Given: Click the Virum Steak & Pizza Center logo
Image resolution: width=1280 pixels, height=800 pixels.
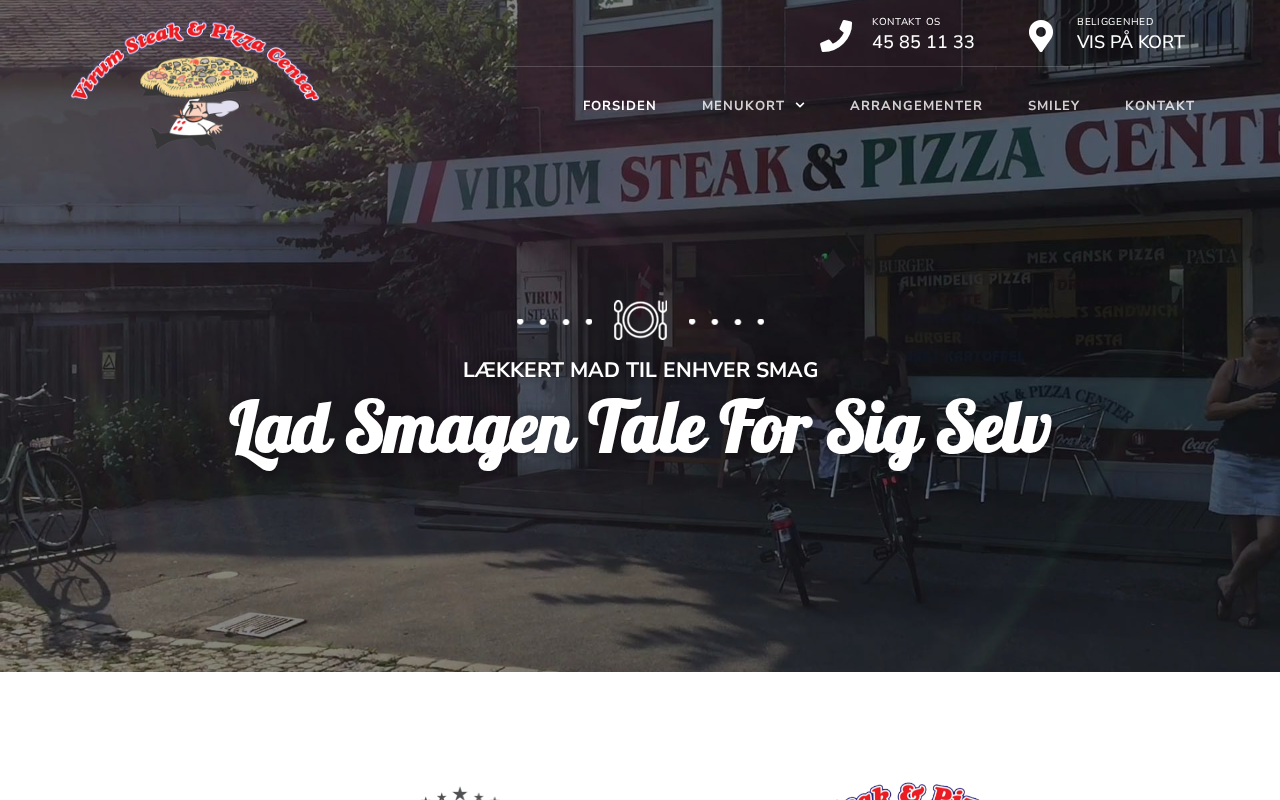Looking at the screenshot, I should pyautogui.click(x=195, y=84).
